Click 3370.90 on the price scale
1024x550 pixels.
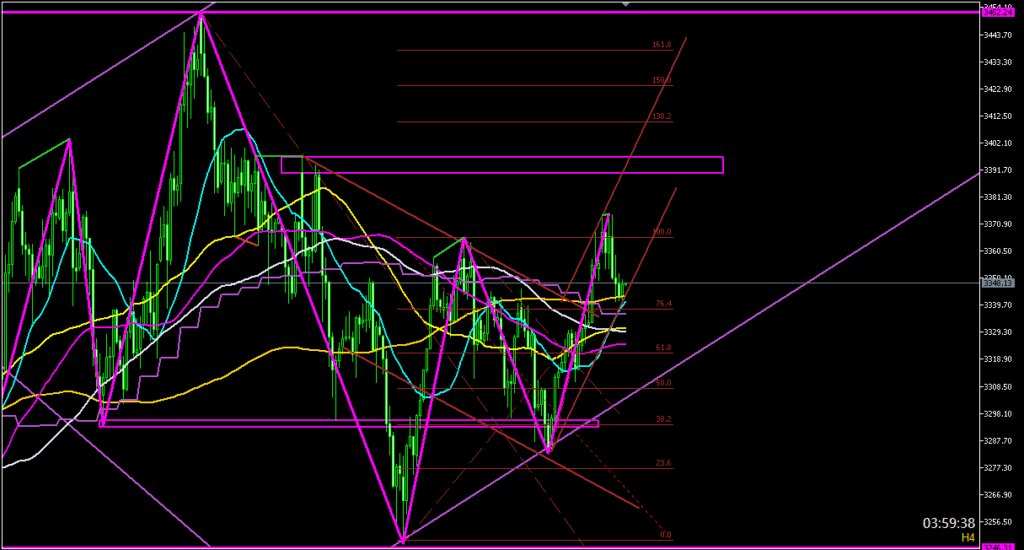click(999, 224)
